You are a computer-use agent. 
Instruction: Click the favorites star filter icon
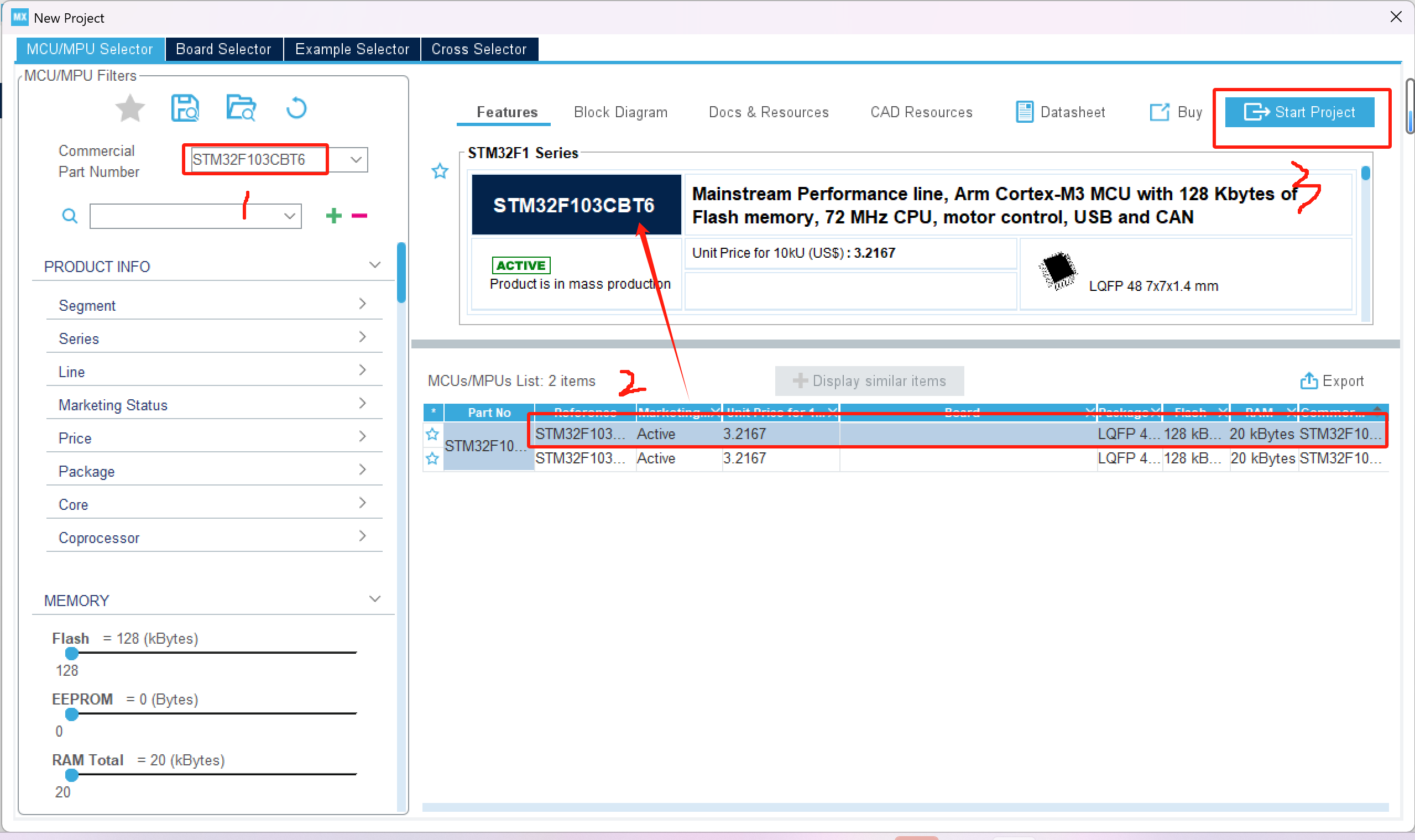pos(129,108)
